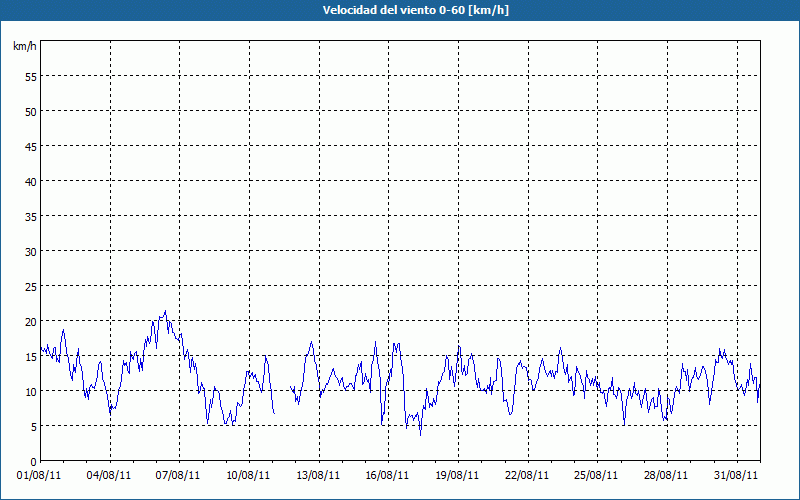Click the highest wind peak near 07/08/11
Image resolution: width=800 pixels, height=500 pixels.
165,311
